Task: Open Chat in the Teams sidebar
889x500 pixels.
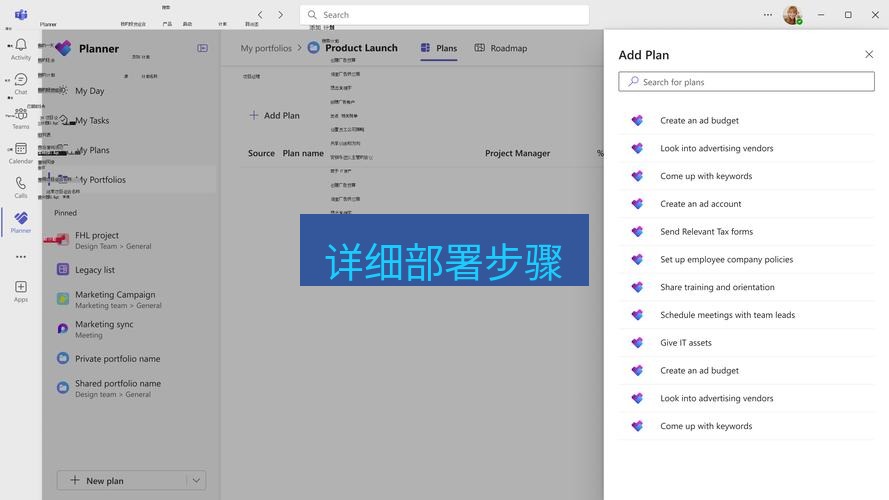Action: 20,83
